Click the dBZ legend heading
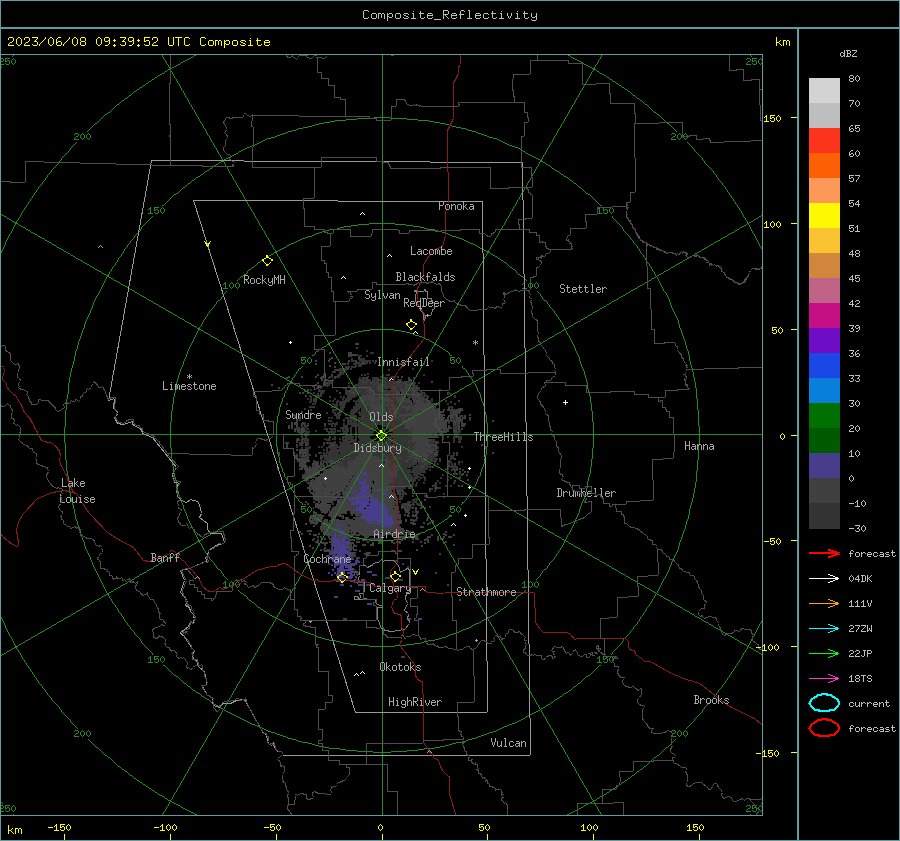This screenshot has height=841, width=900. pos(848,54)
